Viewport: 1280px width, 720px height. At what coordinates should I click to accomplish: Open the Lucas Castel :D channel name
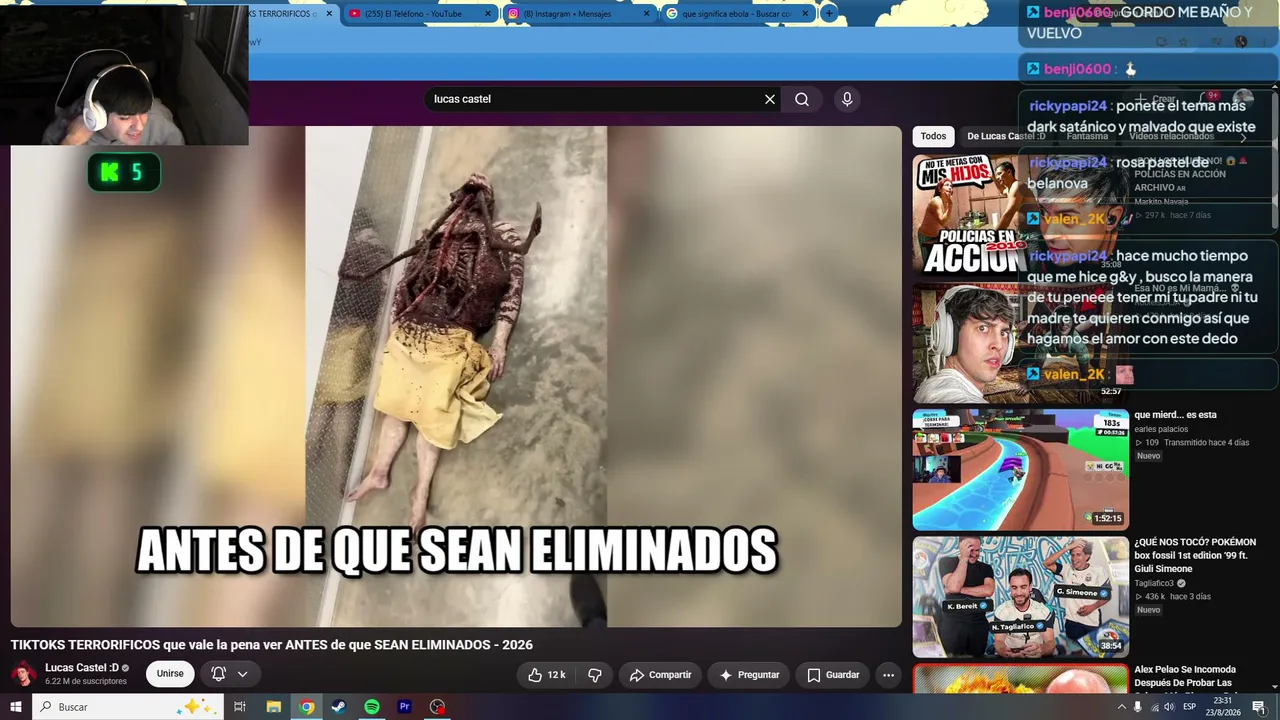click(x=82, y=668)
